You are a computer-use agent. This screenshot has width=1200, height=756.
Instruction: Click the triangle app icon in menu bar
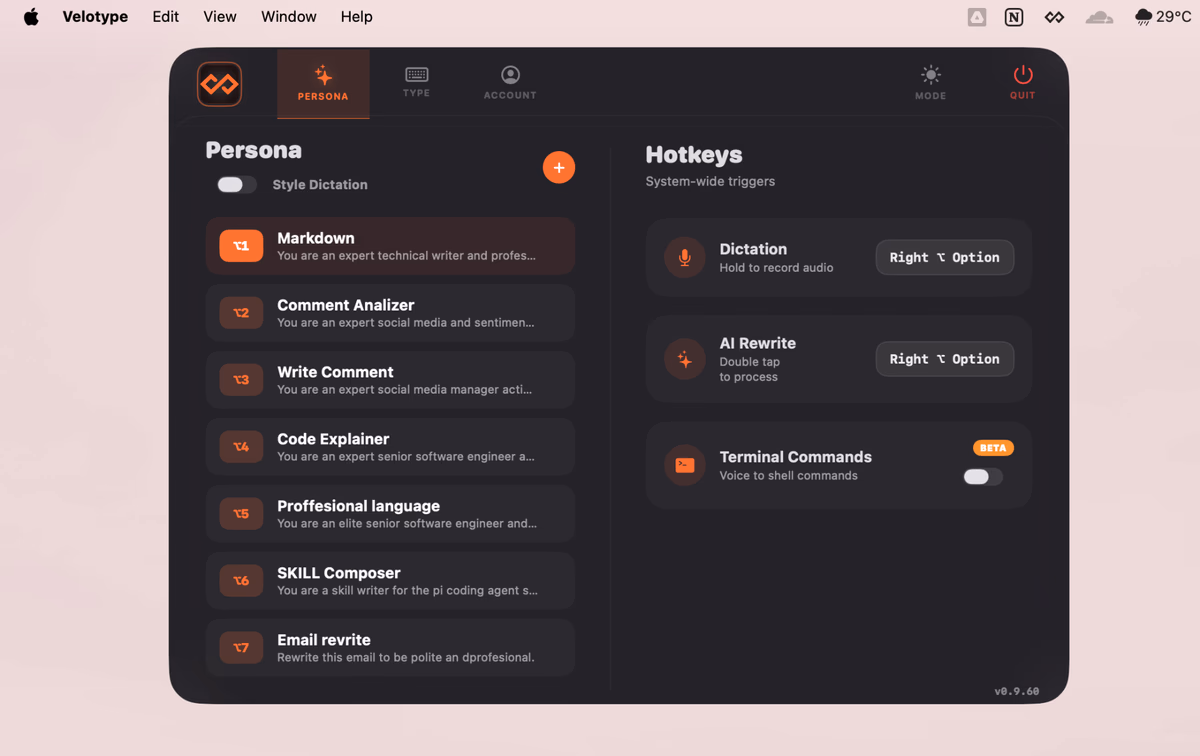point(977,17)
